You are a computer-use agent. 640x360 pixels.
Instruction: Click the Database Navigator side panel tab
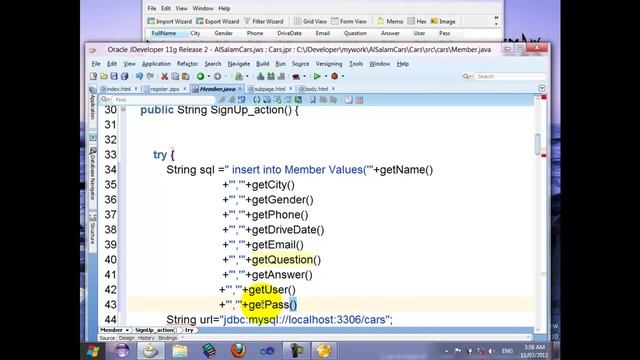pyautogui.click(x=93, y=175)
